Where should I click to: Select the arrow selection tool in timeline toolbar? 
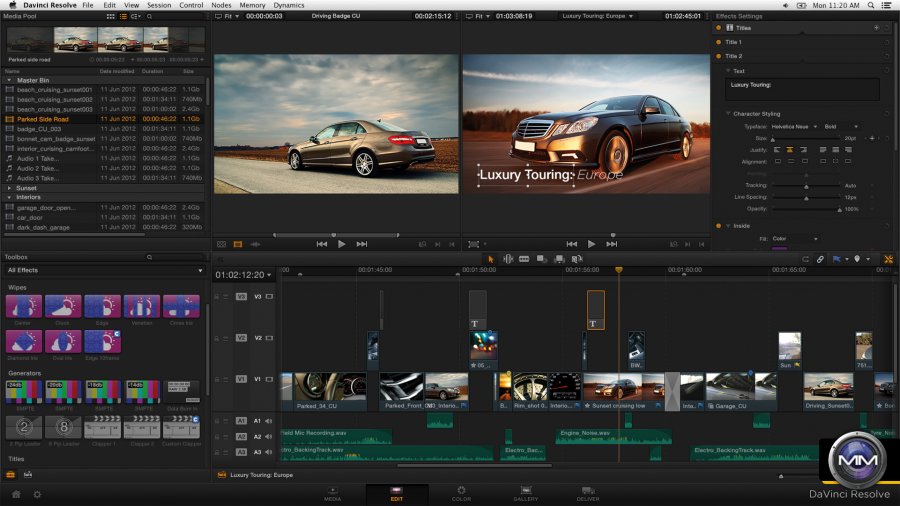491,259
